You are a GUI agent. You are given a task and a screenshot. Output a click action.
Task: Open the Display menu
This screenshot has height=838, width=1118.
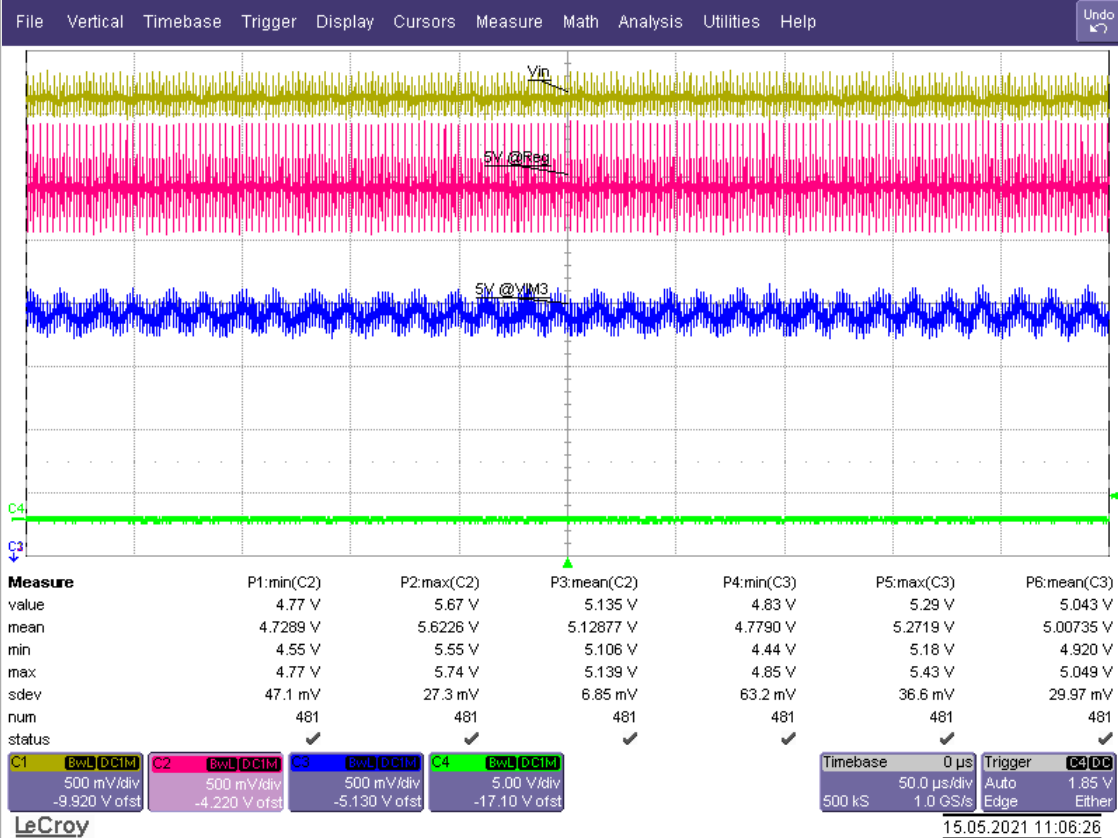[344, 22]
